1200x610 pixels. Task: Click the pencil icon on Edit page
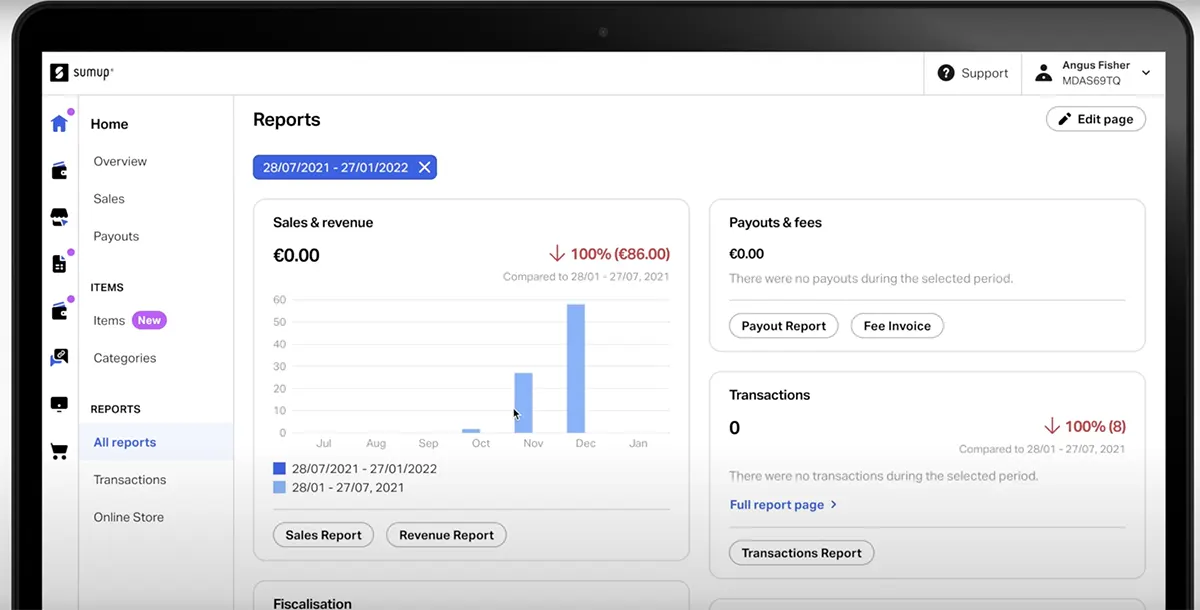pos(1064,119)
